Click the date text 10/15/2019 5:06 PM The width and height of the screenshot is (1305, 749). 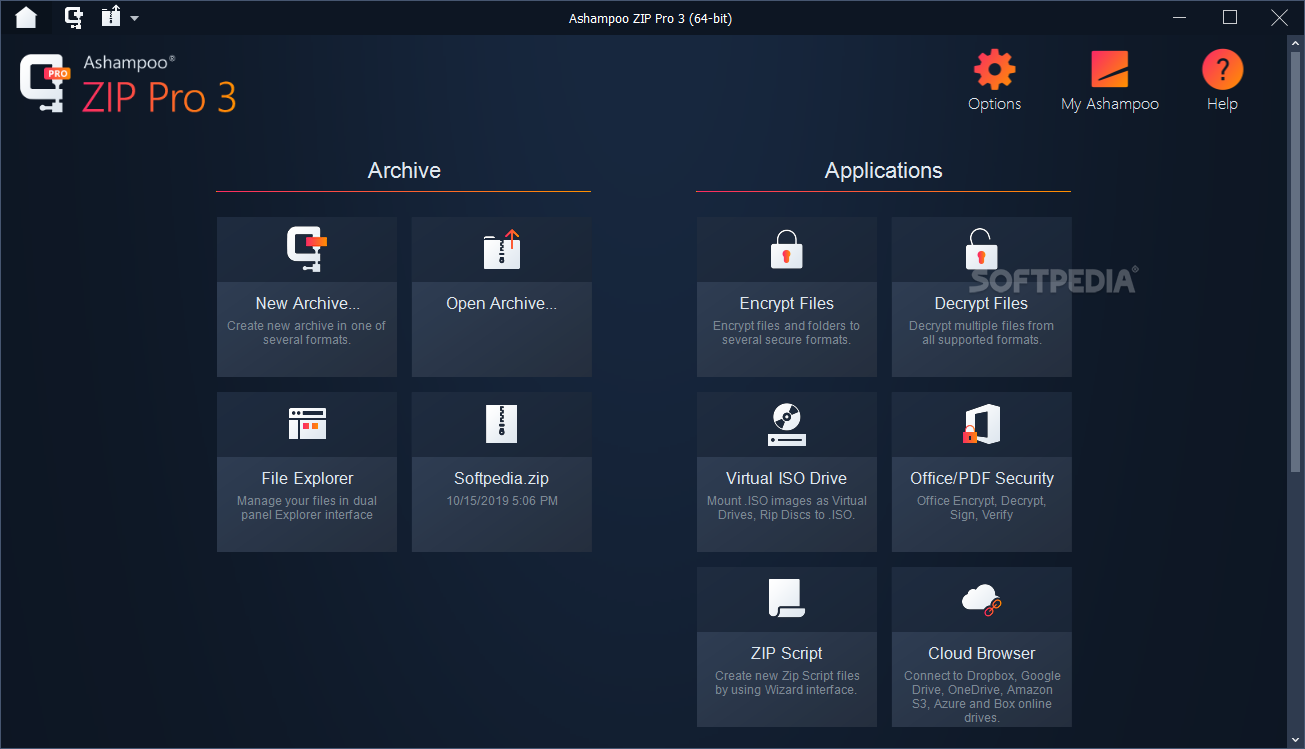coord(502,501)
